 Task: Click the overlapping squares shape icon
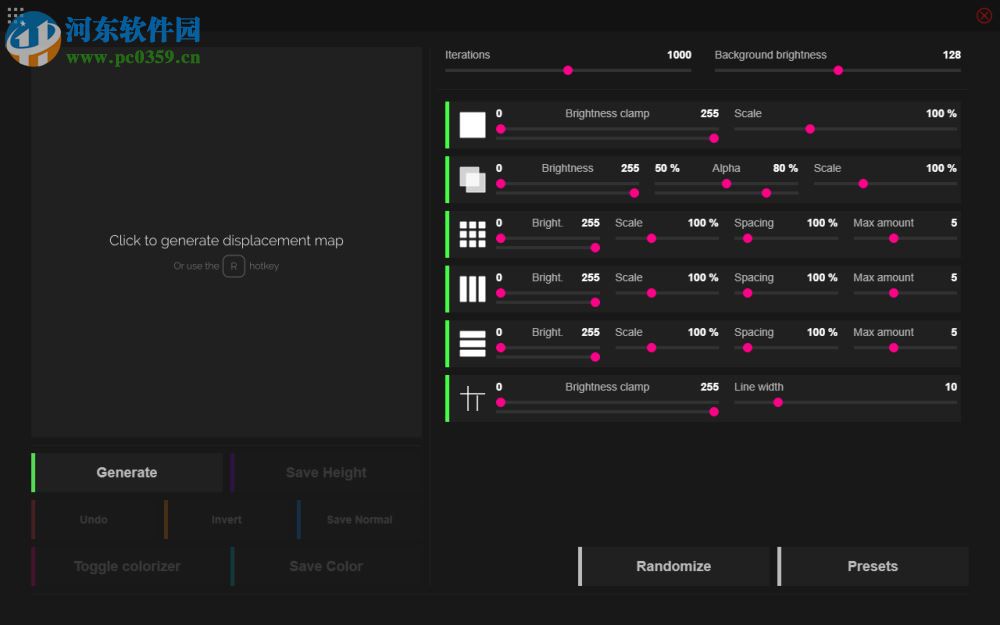click(x=471, y=178)
